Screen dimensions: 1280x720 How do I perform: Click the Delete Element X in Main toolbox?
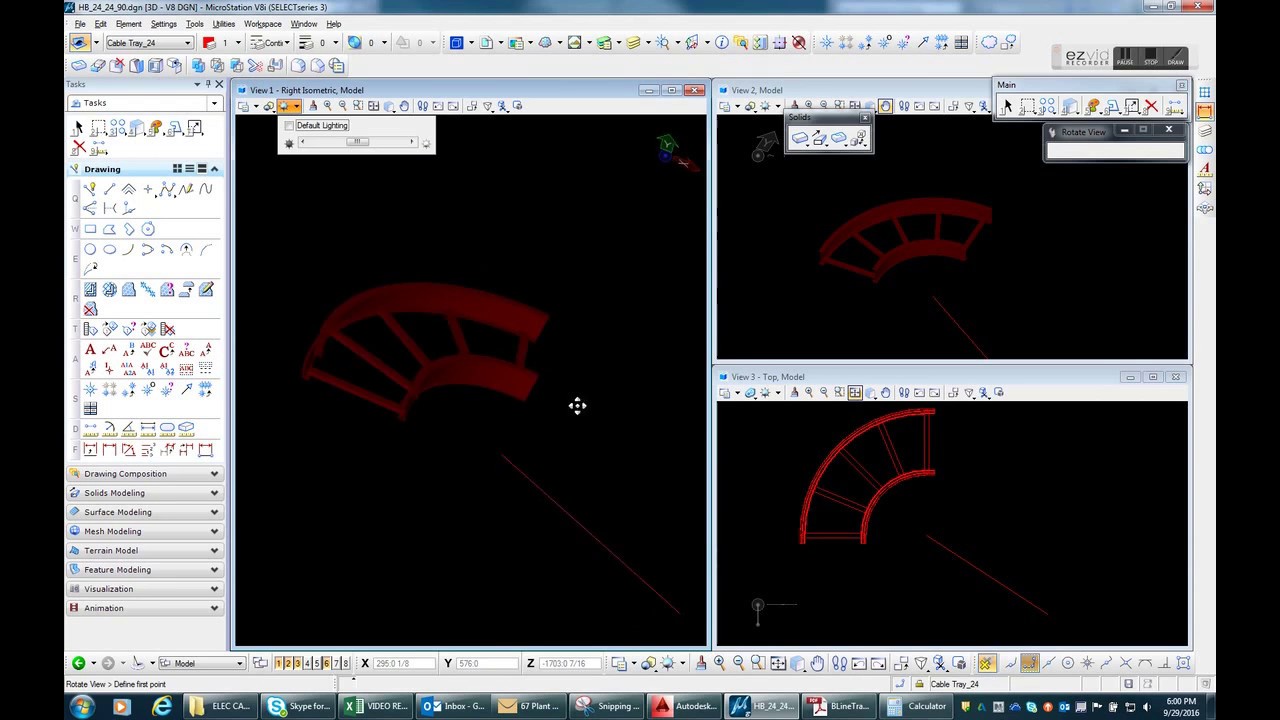coord(1151,106)
